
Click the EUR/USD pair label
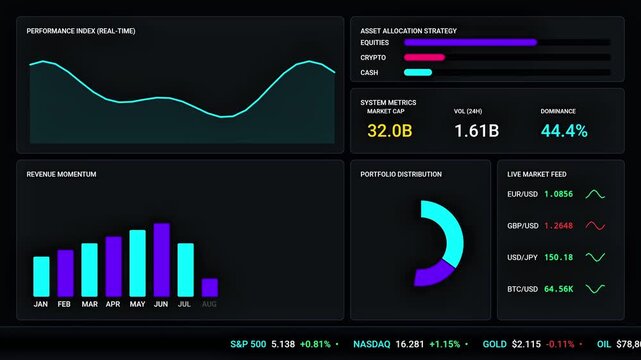click(x=522, y=194)
